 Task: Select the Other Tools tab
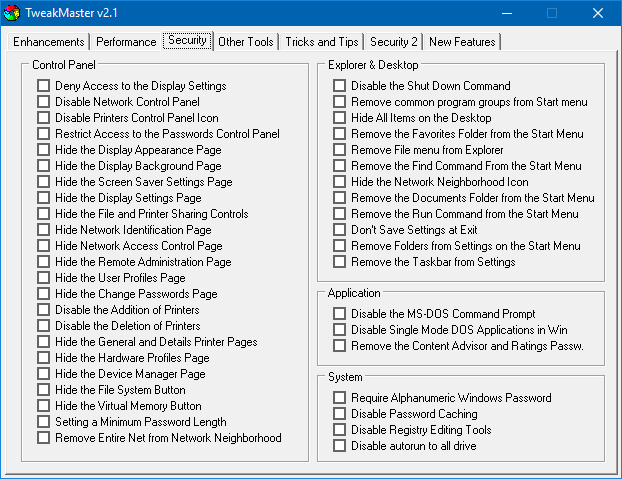(245, 42)
